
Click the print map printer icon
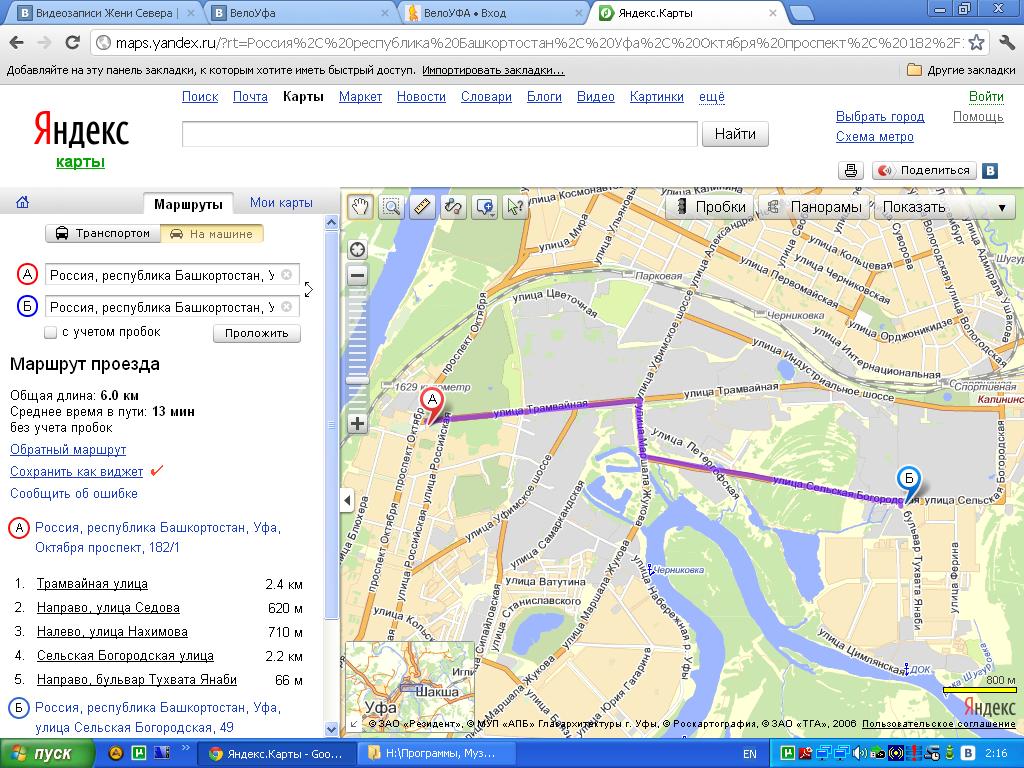[x=851, y=170]
